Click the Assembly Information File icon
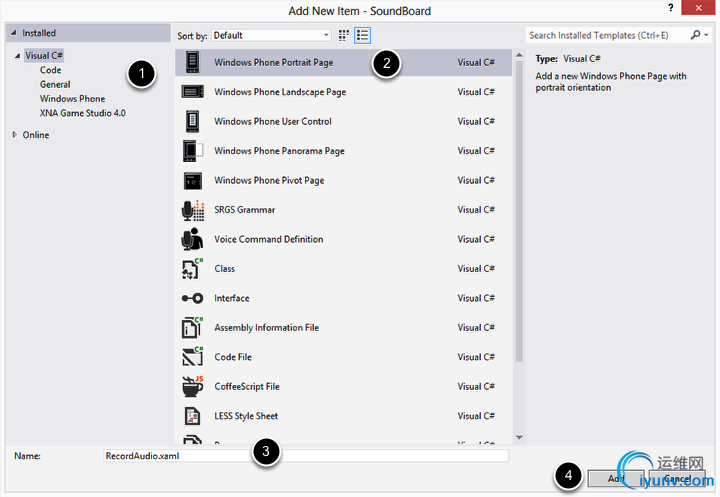Screen dimensions: 720x497 [192, 328]
